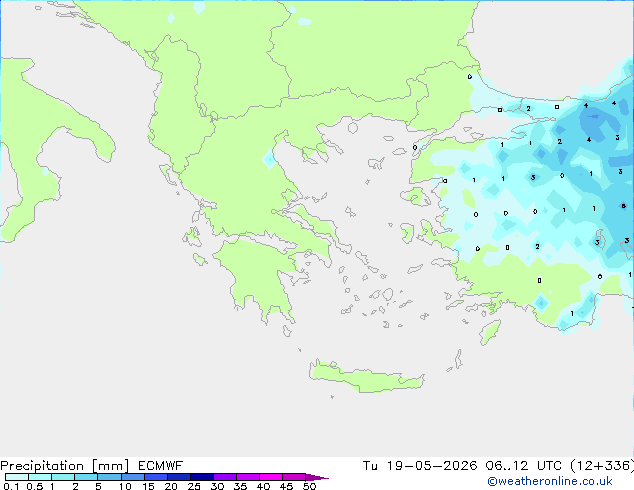Click the island of Crete on the map
Viewport: 634px width, 490px height.
click(366, 377)
